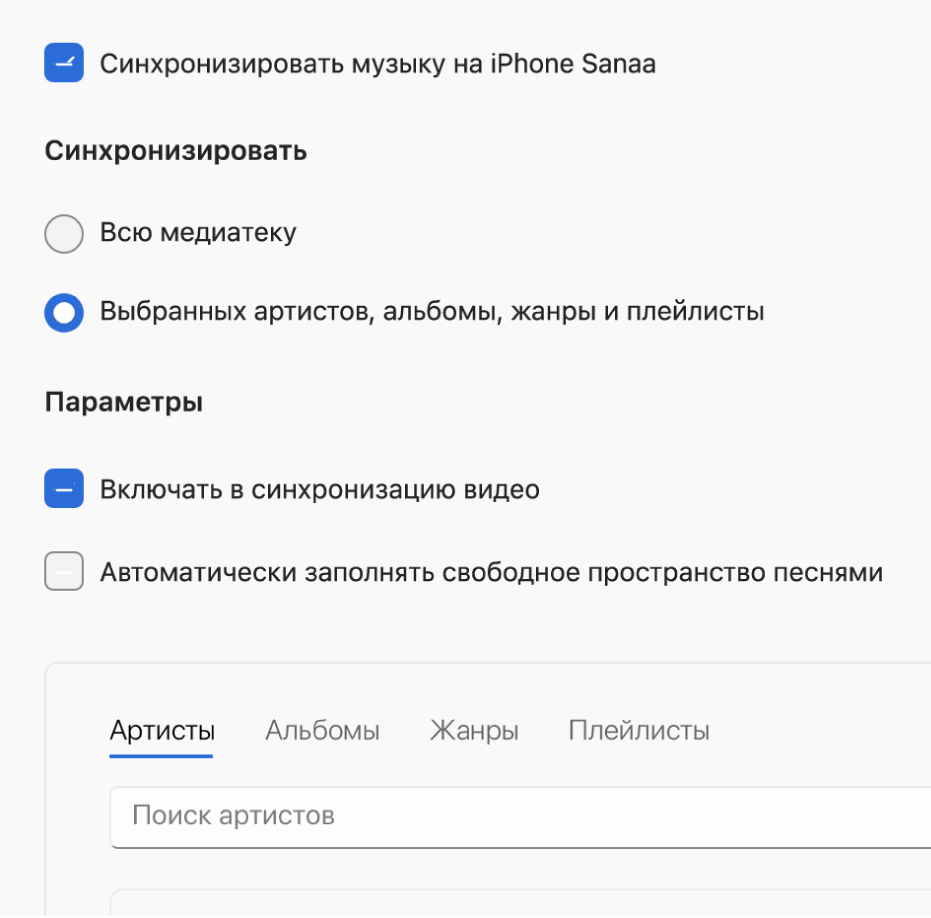Click the "Всю медиатеку" label text
Screen dimensions: 931x918
coord(198,234)
